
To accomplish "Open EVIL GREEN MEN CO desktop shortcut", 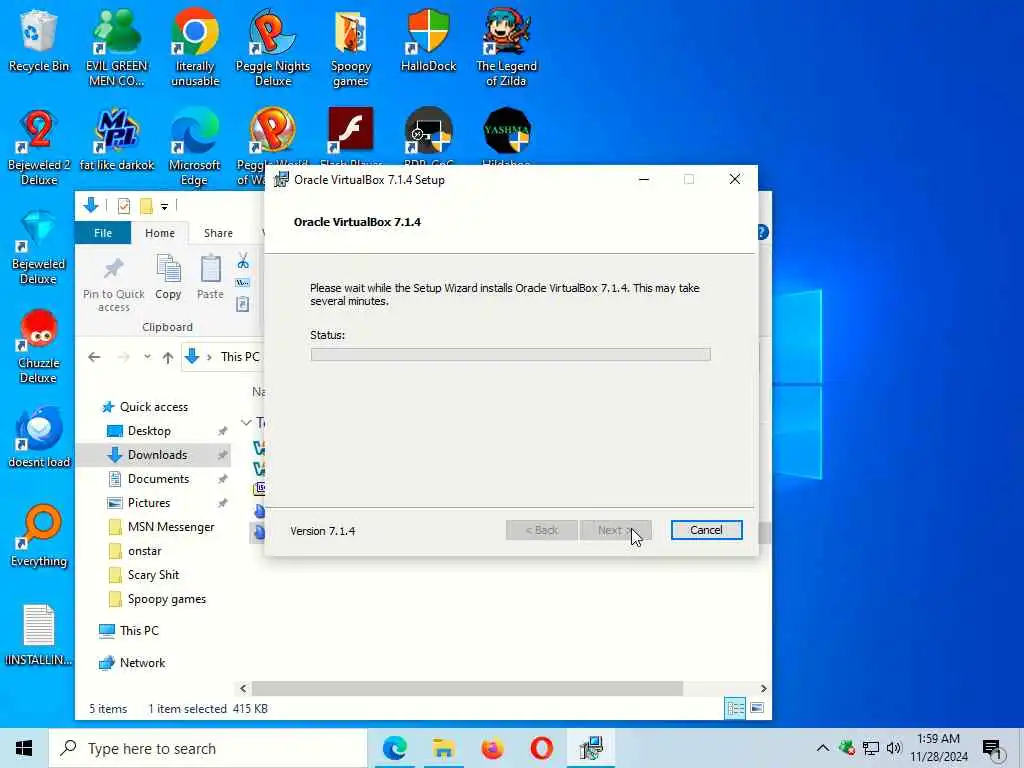I will 117,47.
